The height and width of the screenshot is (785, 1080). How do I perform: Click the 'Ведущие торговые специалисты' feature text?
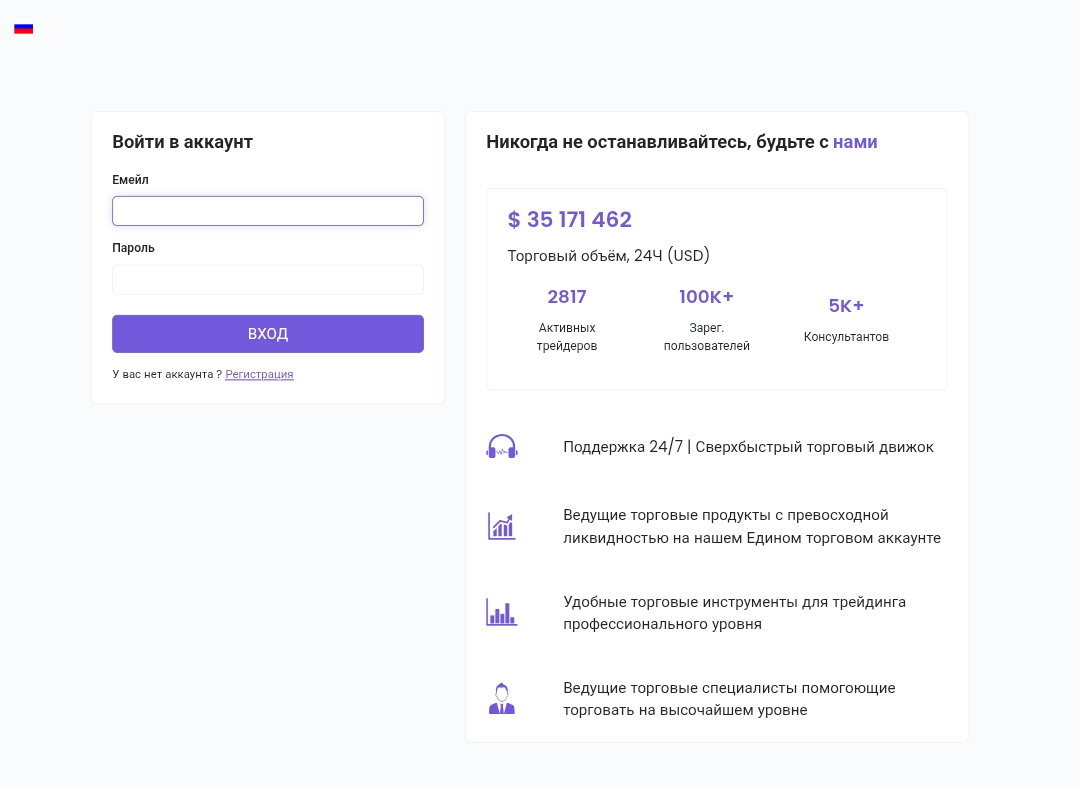point(729,699)
